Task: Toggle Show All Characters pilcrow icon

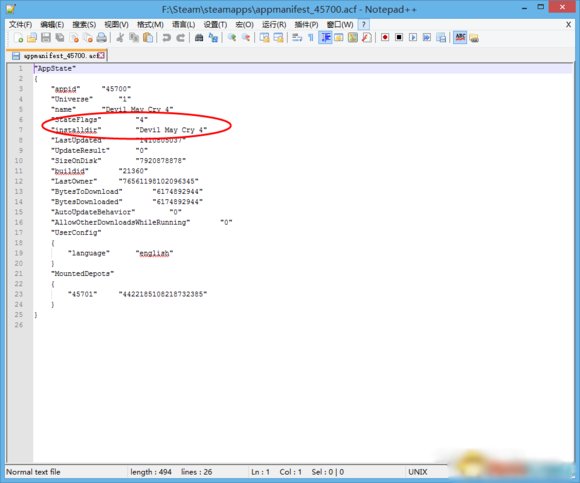Action: point(311,38)
